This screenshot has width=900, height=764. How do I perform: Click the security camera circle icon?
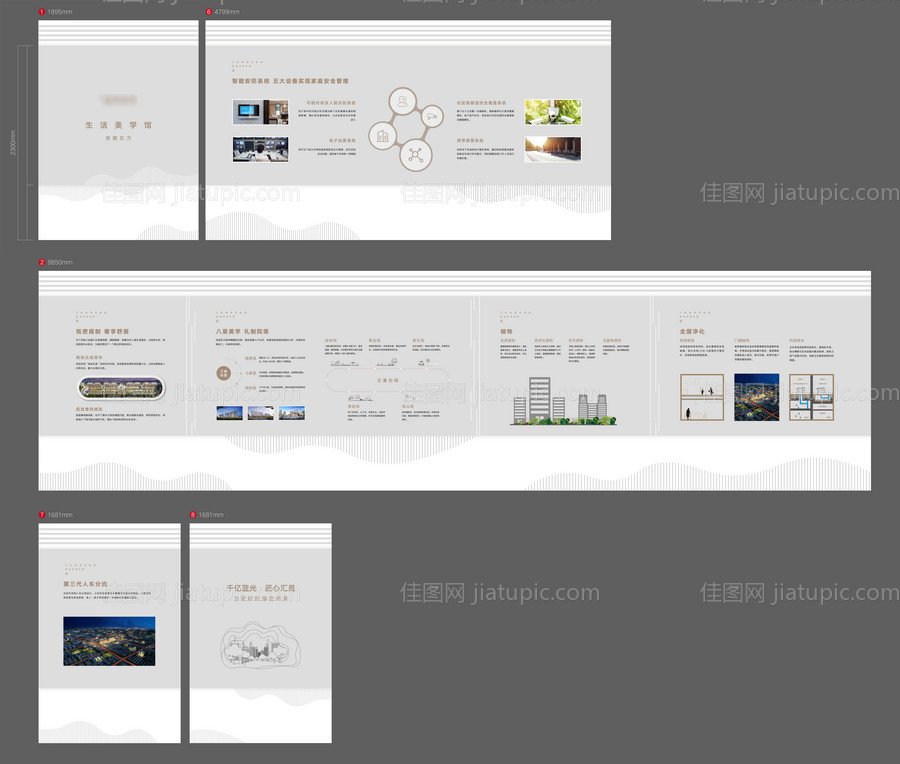click(432, 117)
